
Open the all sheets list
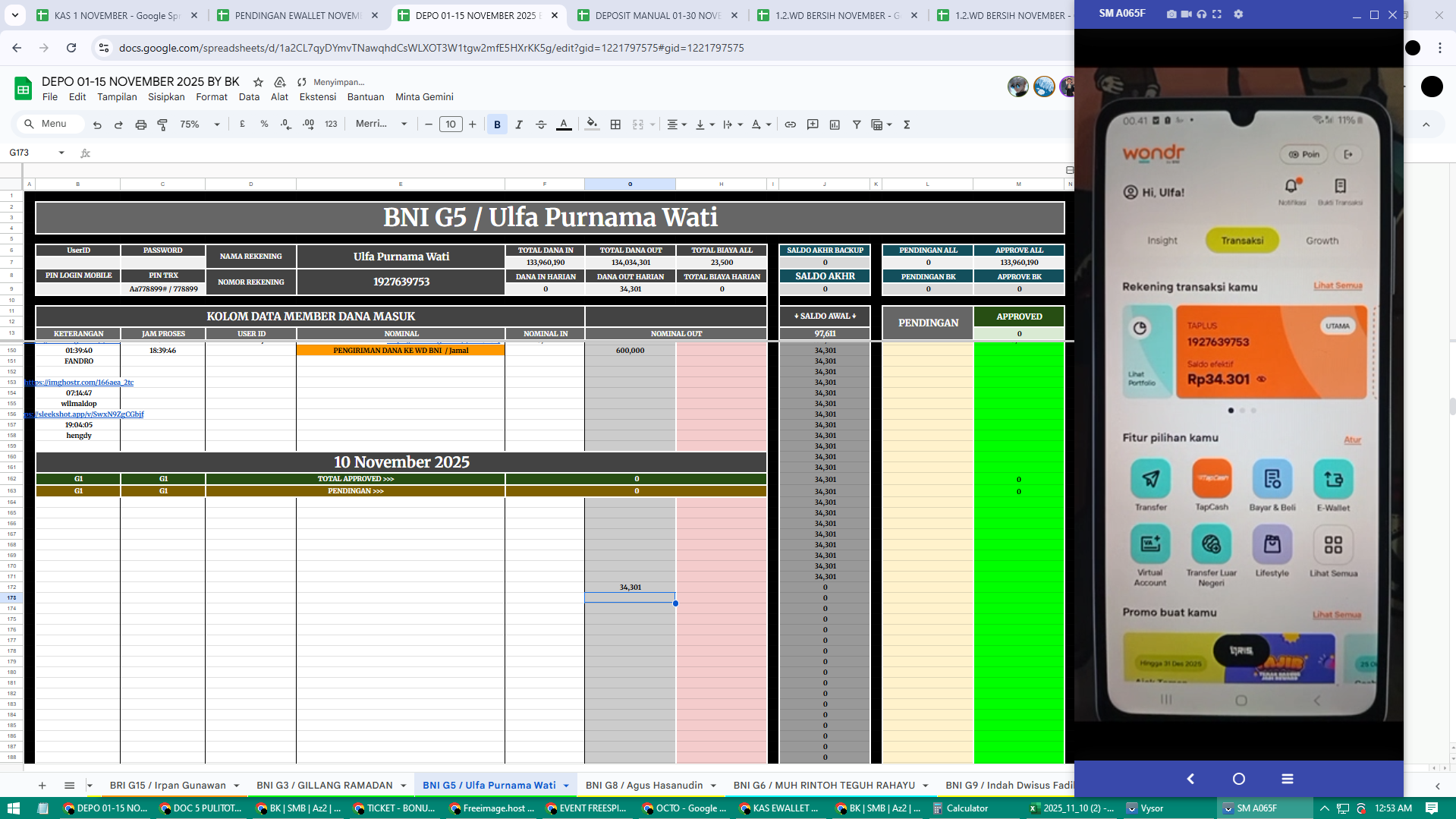[x=69, y=786]
